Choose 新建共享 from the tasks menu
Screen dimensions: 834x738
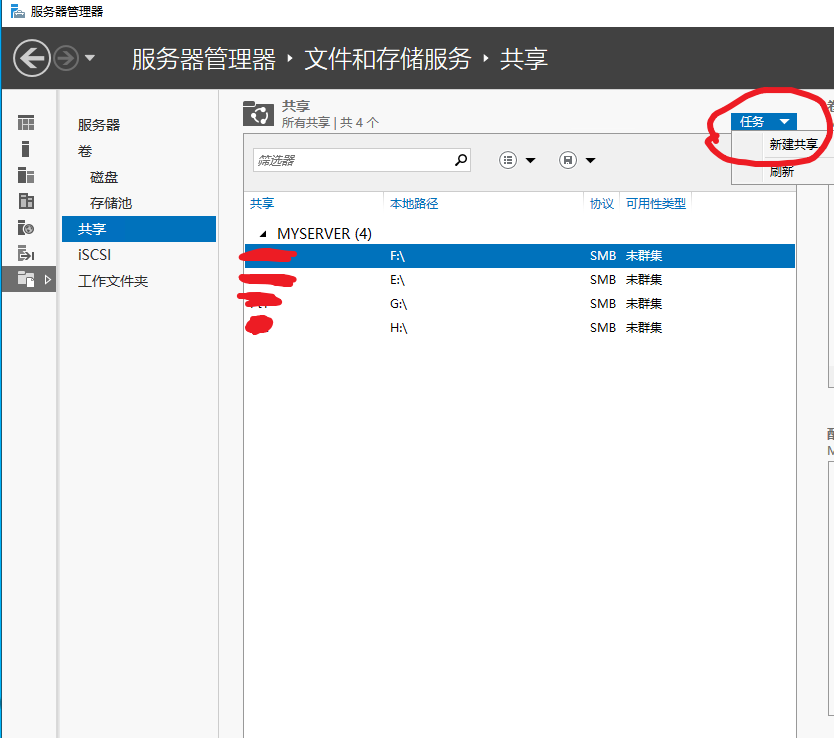(793, 145)
